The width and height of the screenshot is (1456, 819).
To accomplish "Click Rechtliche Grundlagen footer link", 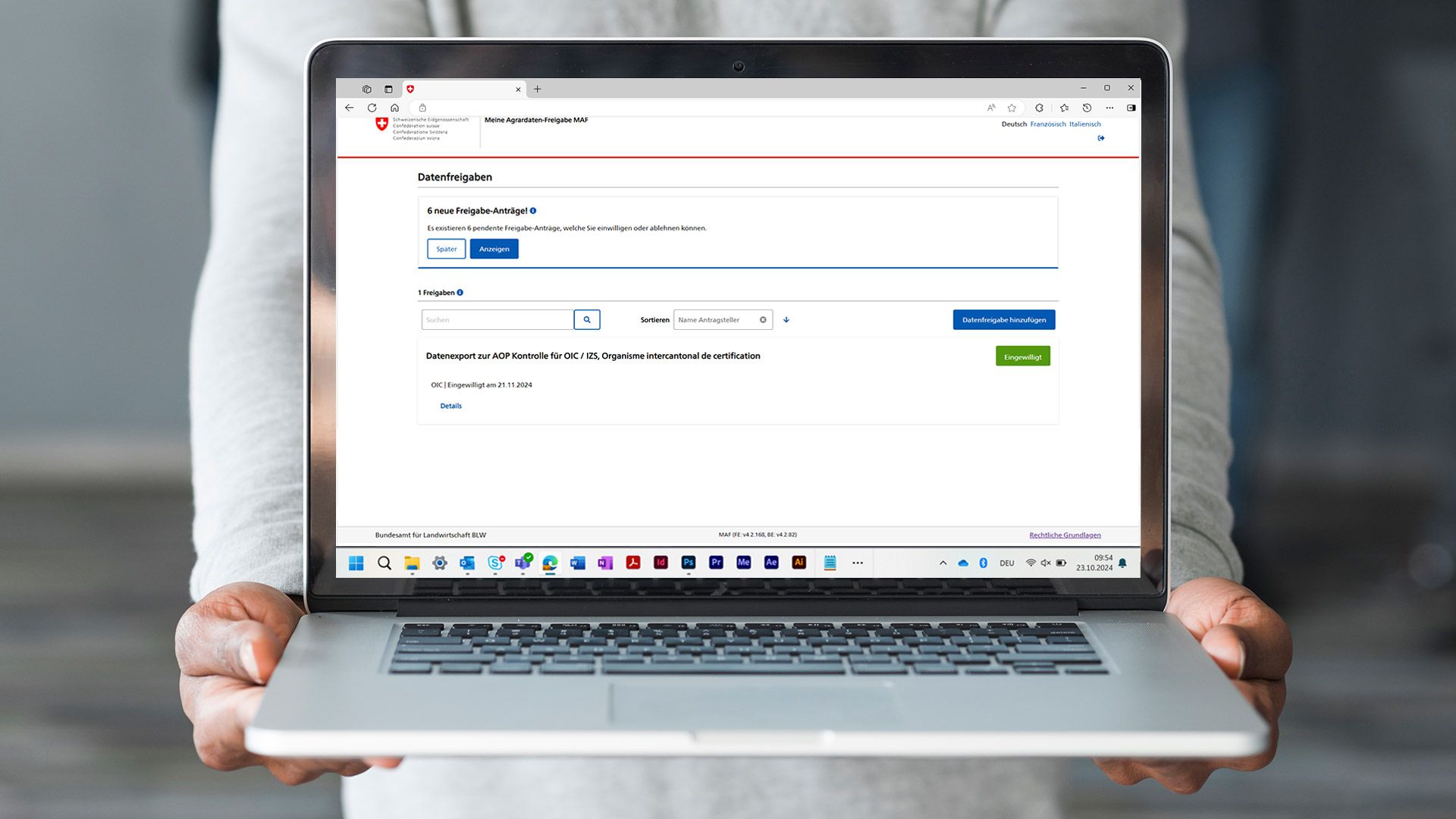I will pos(1065,534).
